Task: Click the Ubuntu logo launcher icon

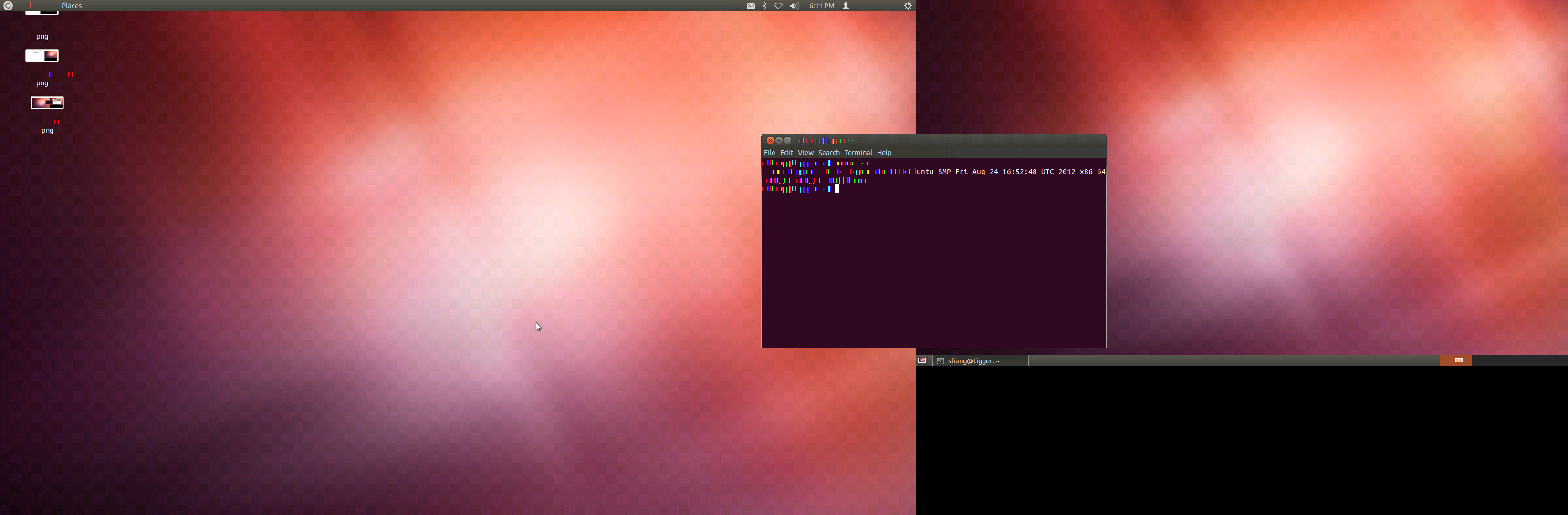Action: tap(8, 5)
